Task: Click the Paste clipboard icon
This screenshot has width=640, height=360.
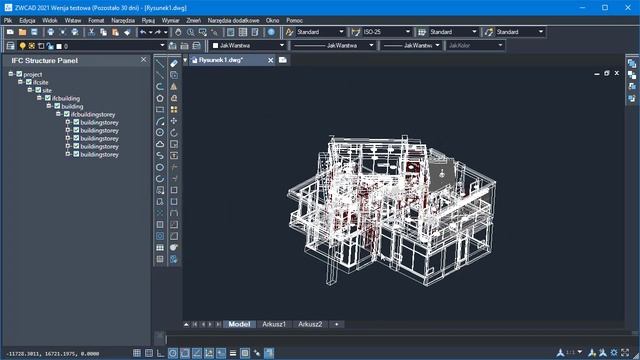Action: click(x=115, y=32)
